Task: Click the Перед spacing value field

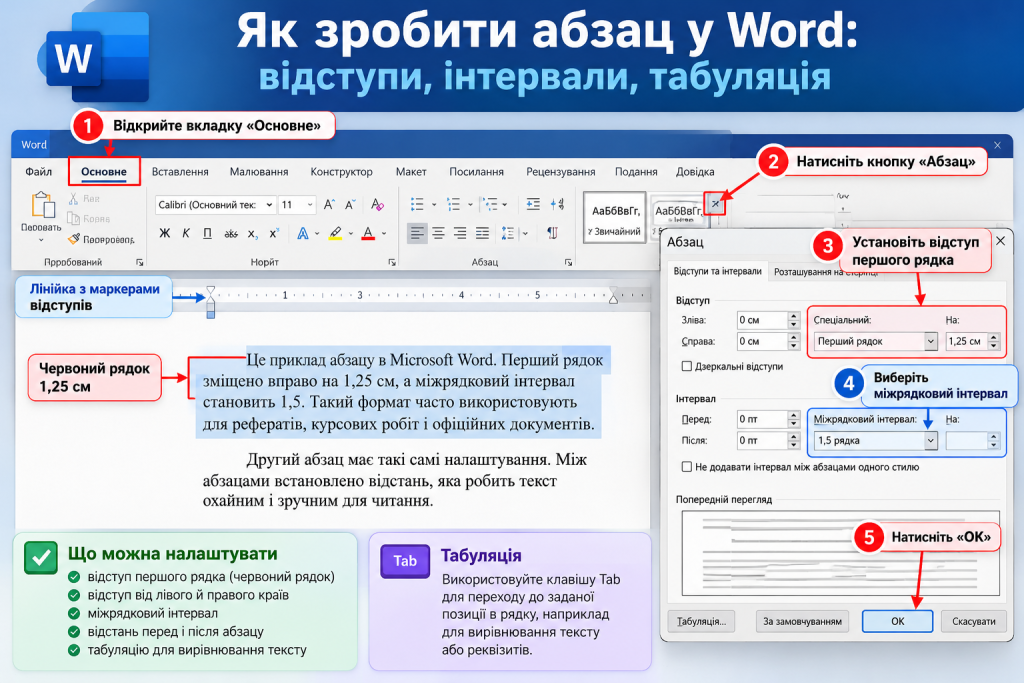Action: click(761, 419)
